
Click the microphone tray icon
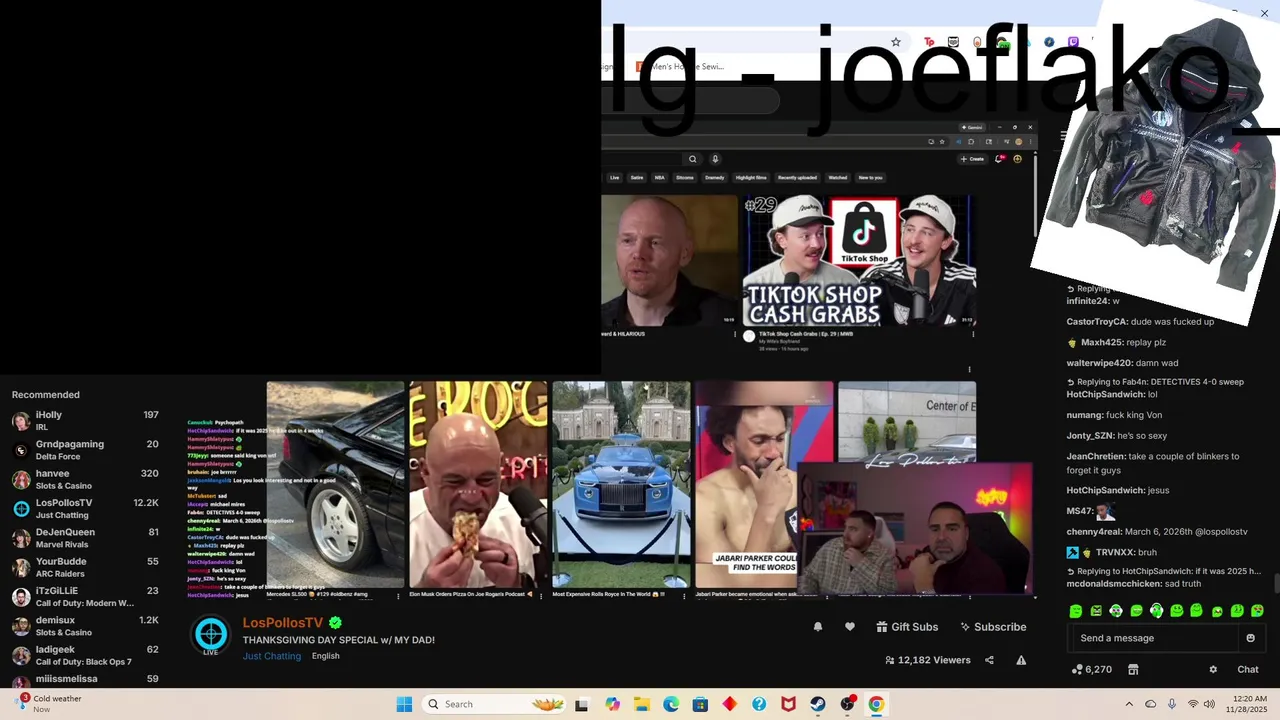click(1172, 704)
